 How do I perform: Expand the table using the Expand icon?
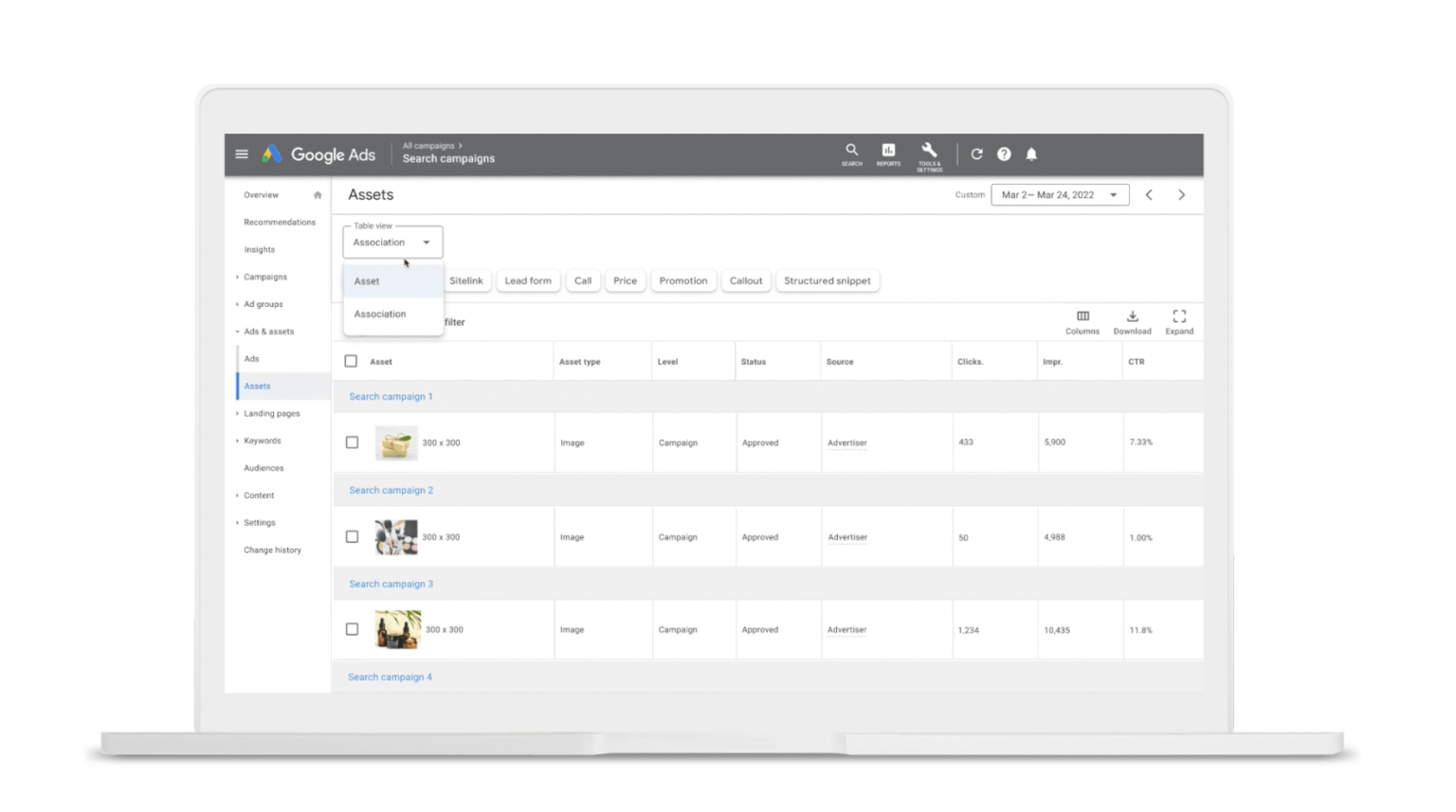1179,321
